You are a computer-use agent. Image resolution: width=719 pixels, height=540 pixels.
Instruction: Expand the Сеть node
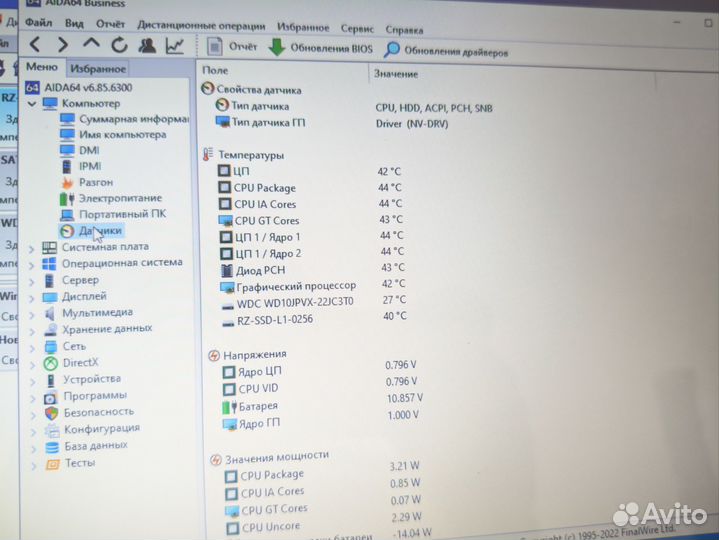[33, 348]
